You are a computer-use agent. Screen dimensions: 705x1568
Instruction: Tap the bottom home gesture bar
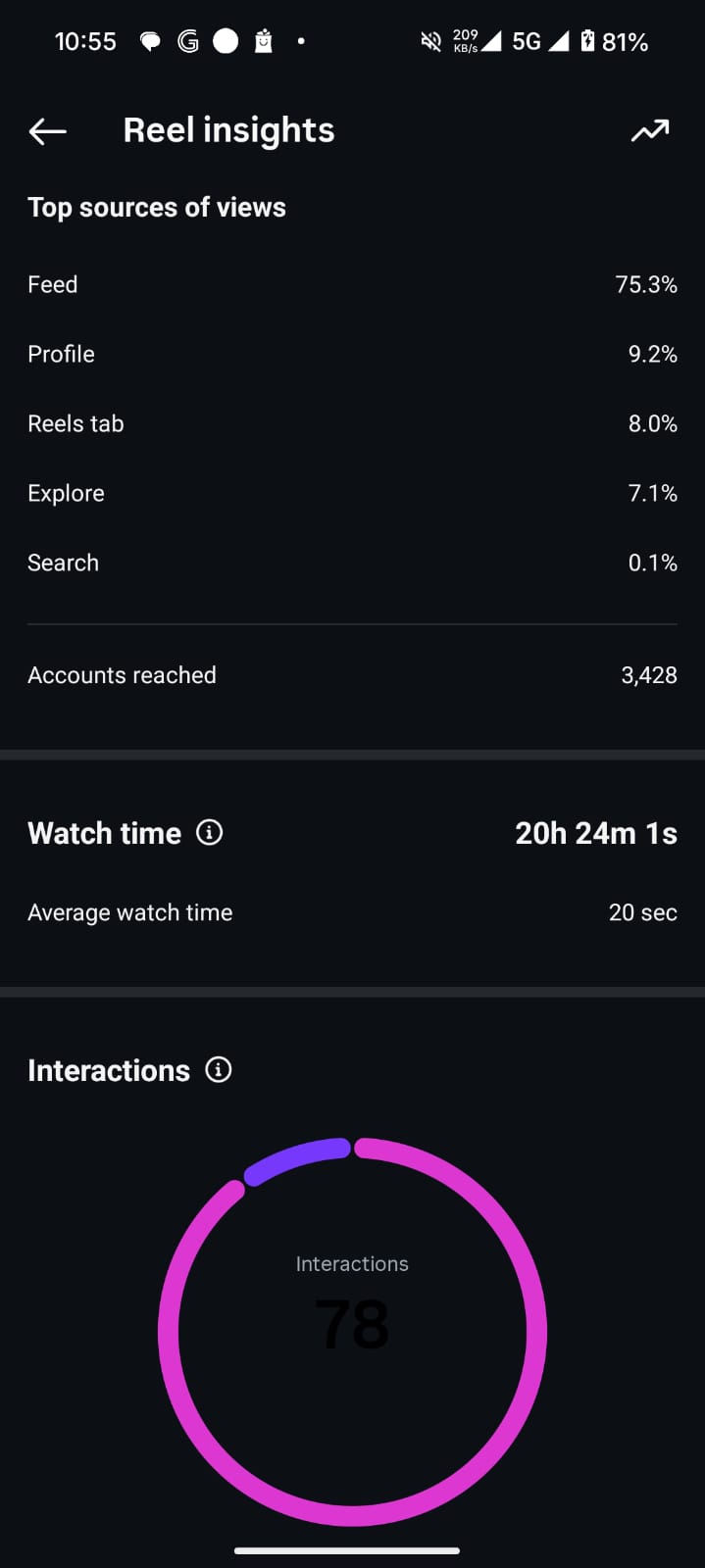347,1550
